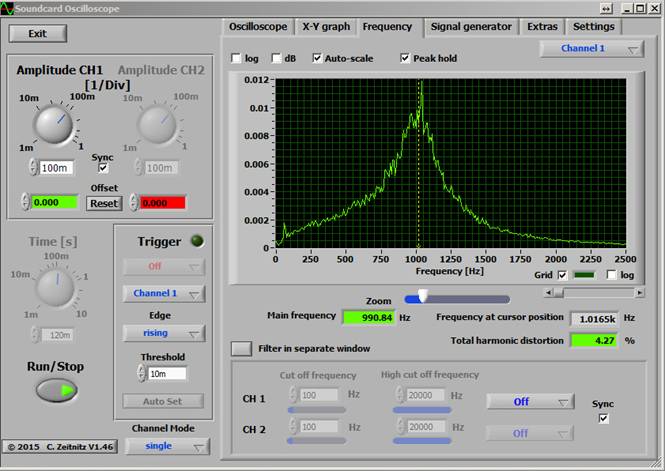Click the Trigger status LED indicator
665x471 pixels.
coord(195,241)
